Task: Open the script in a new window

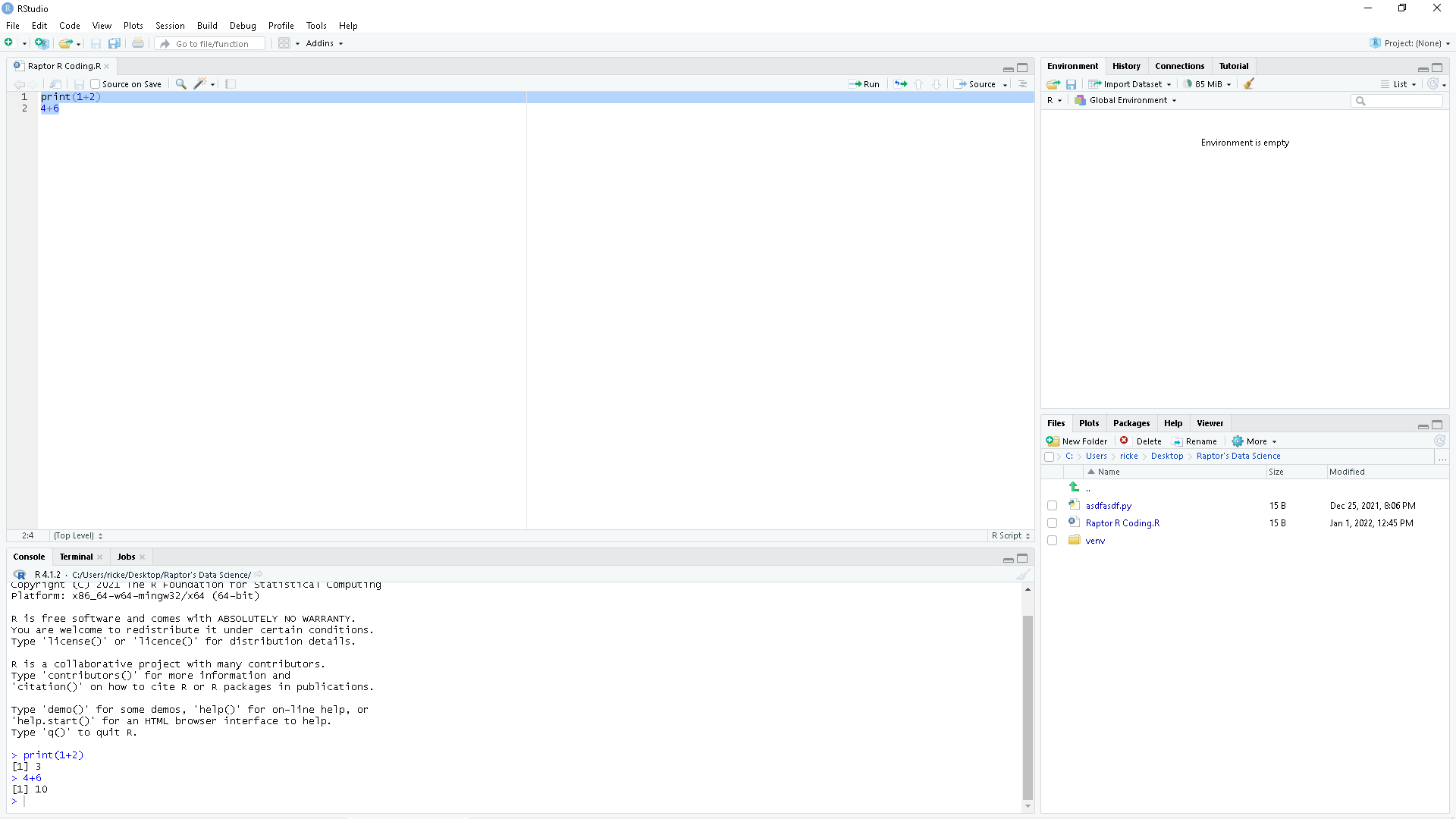Action: tap(55, 83)
